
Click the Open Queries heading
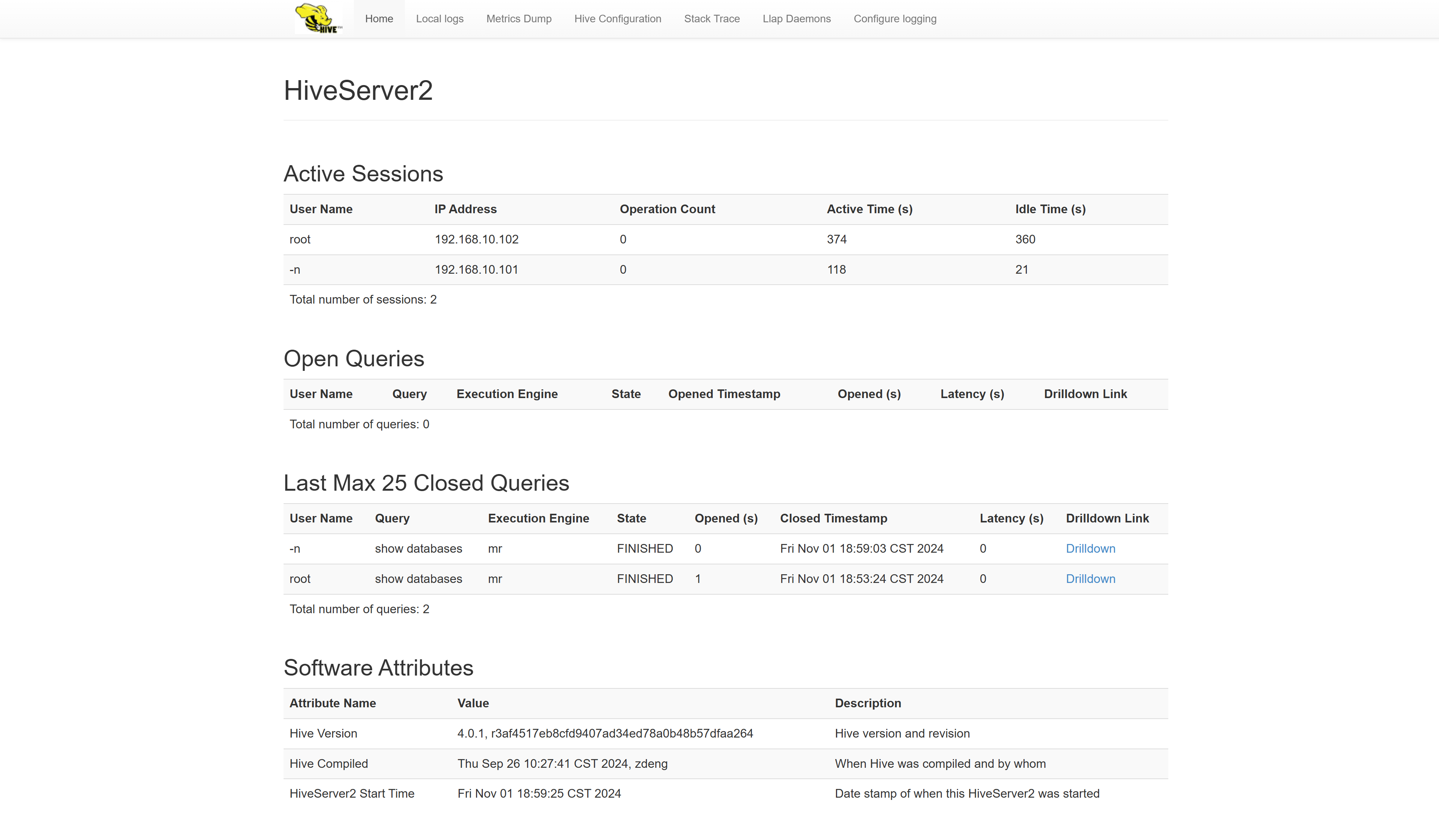click(354, 359)
